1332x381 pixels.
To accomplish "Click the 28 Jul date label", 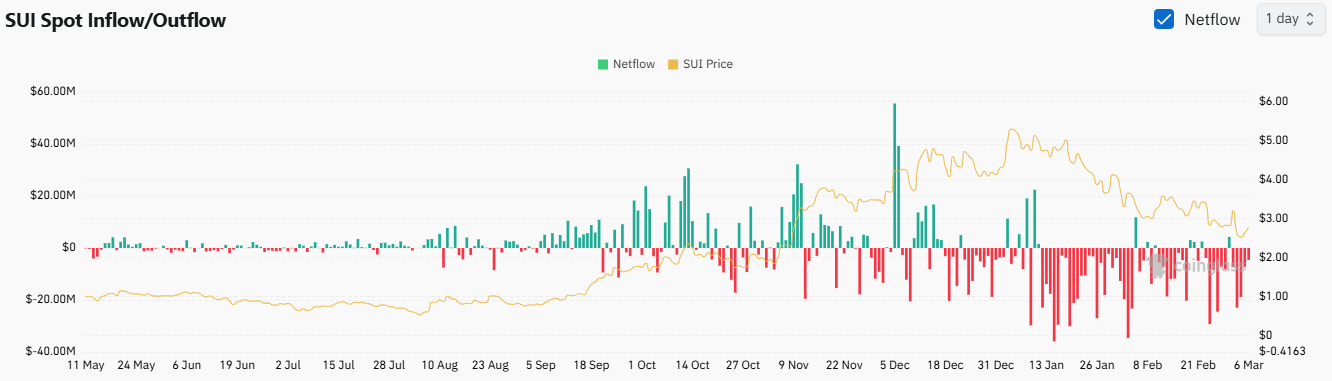I will coord(389,366).
